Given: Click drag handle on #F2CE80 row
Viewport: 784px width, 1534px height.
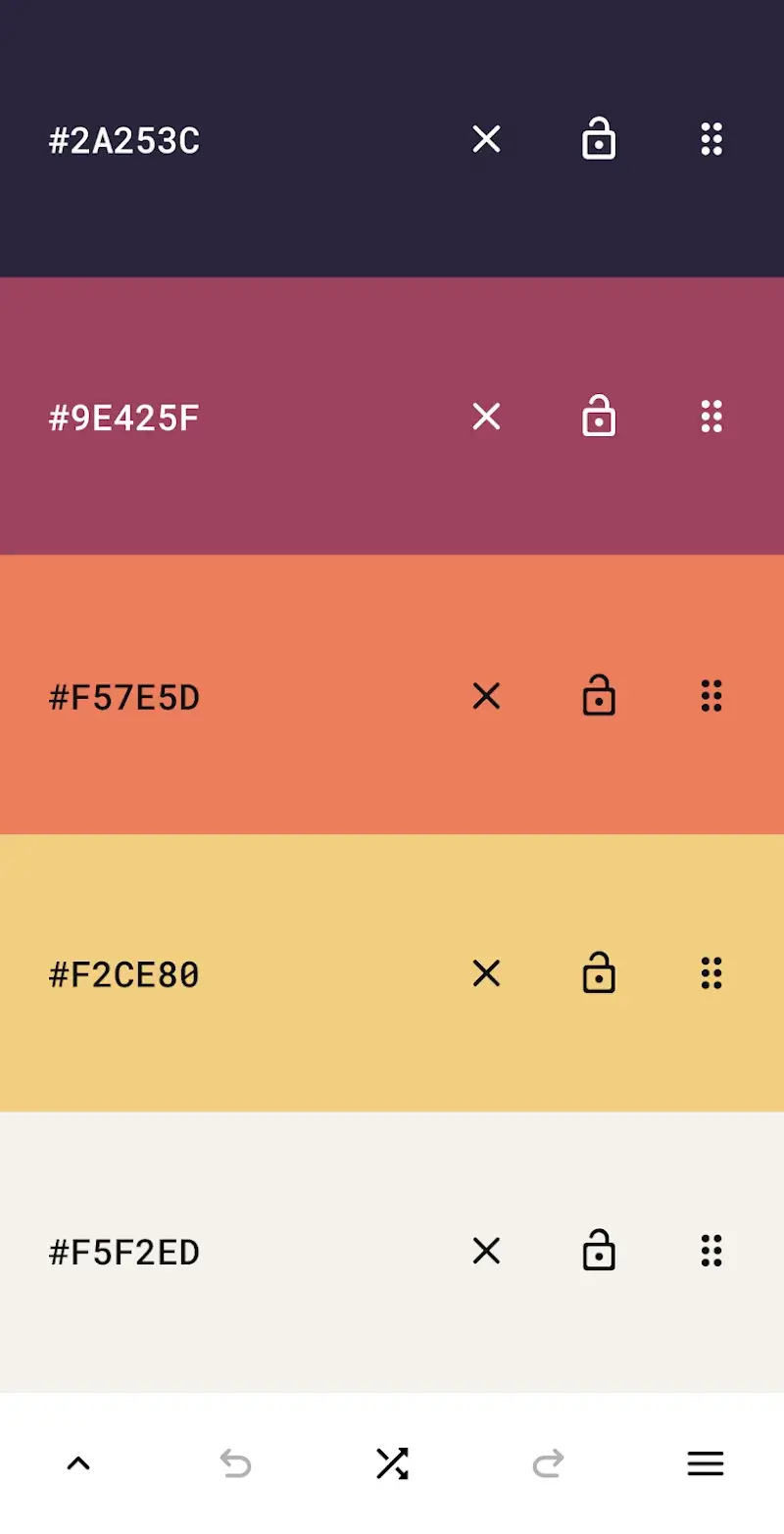Looking at the screenshot, I should tap(711, 973).
